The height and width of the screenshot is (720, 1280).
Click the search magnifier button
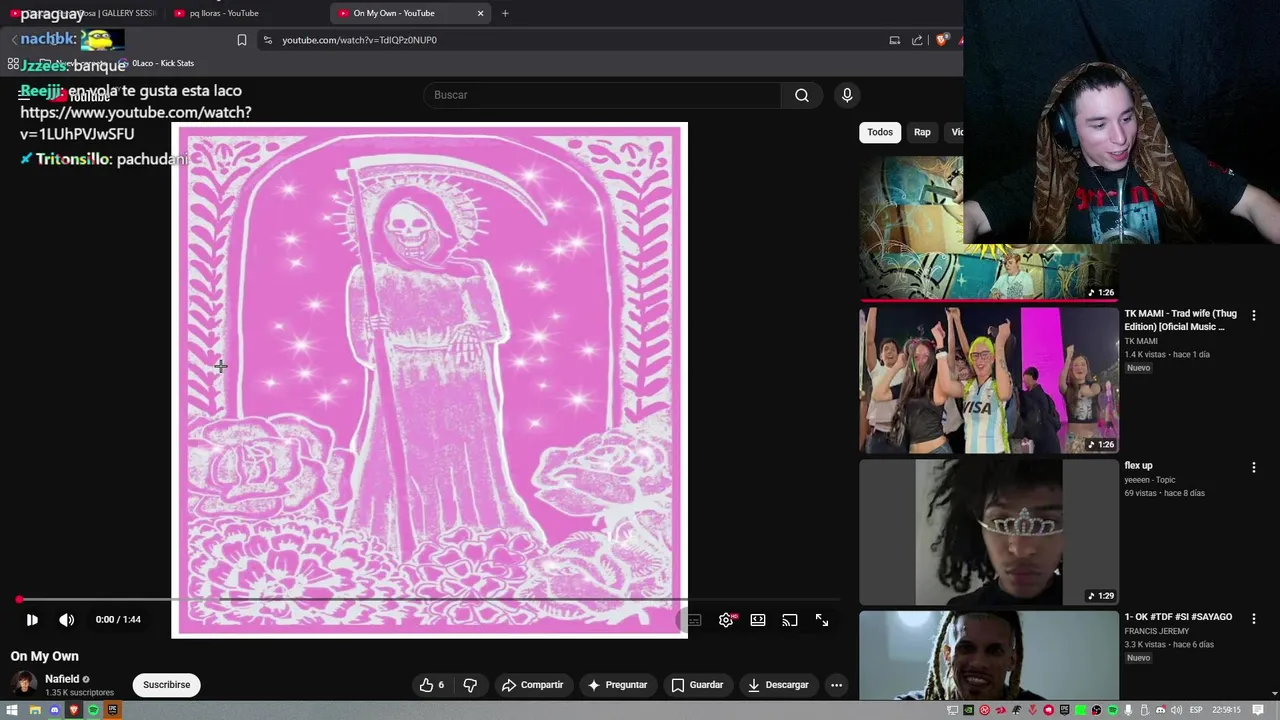802,95
